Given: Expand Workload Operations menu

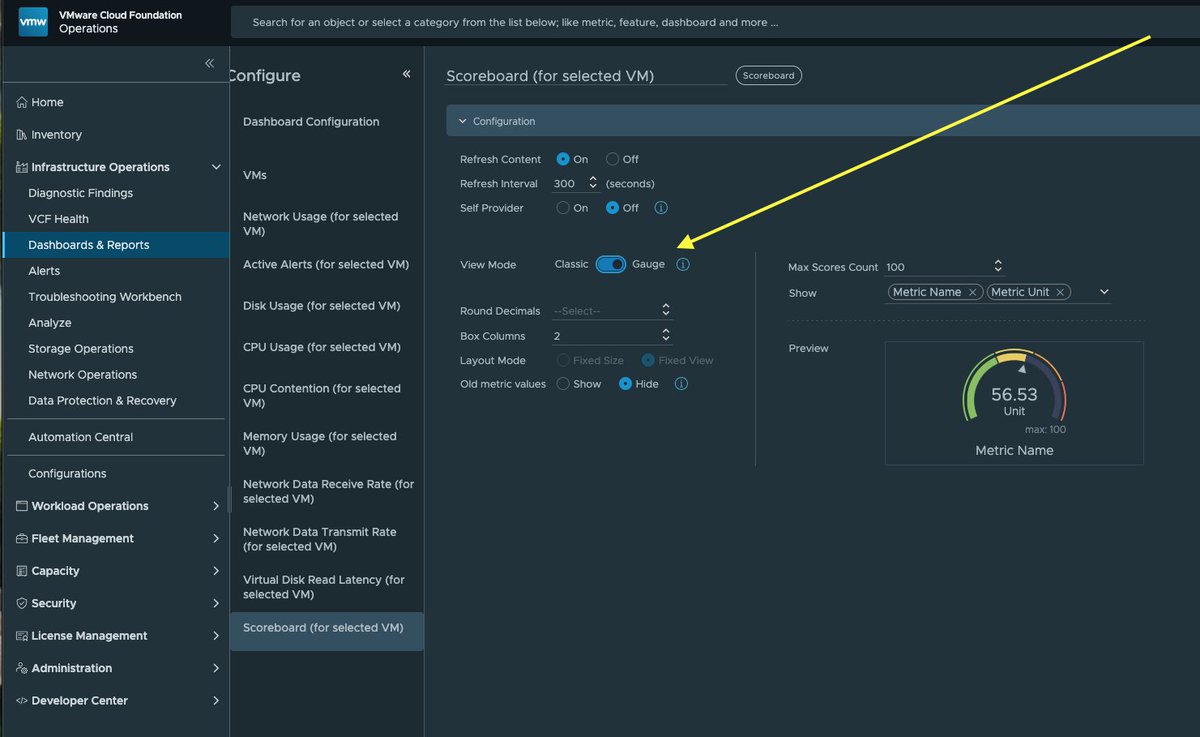Looking at the screenshot, I should tap(216, 506).
